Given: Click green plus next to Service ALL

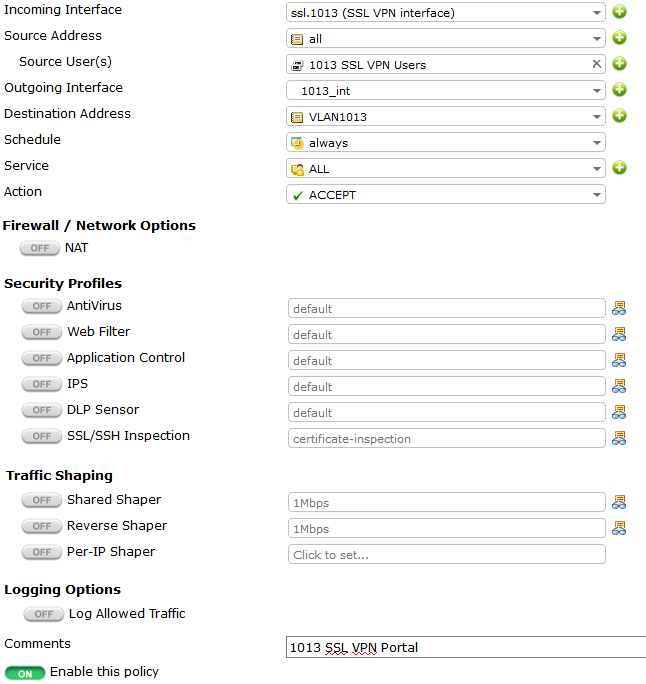Looking at the screenshot, I should click(619, 168).
